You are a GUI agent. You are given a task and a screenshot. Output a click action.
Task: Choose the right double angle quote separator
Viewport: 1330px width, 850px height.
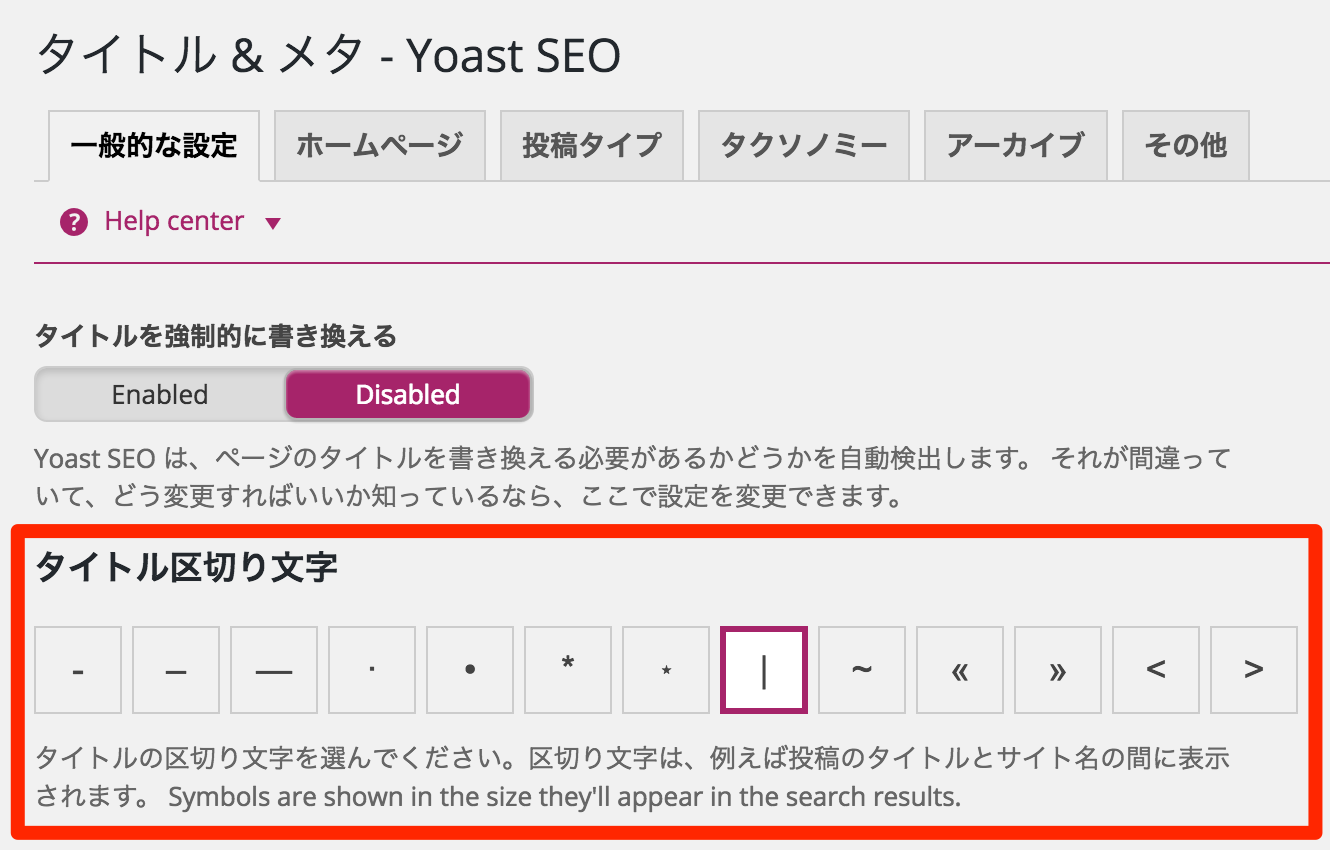(1058, 670)
